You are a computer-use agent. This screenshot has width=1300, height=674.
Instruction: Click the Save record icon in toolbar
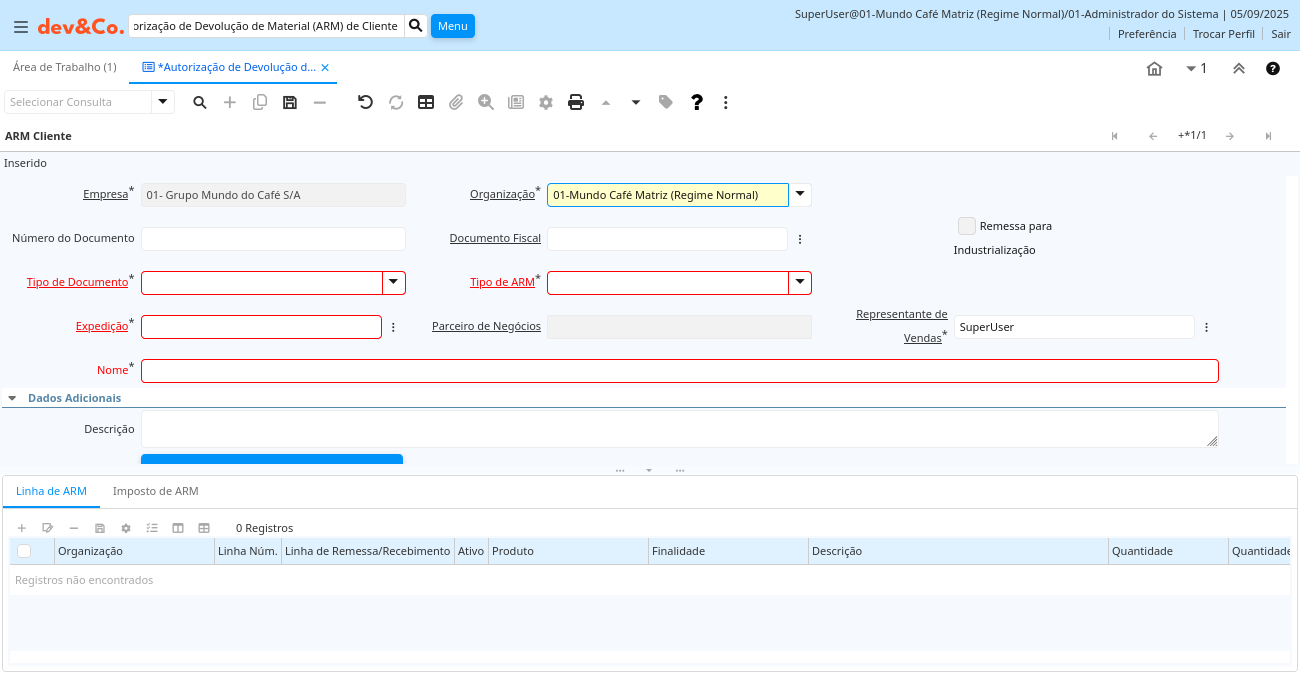point(290,102)
